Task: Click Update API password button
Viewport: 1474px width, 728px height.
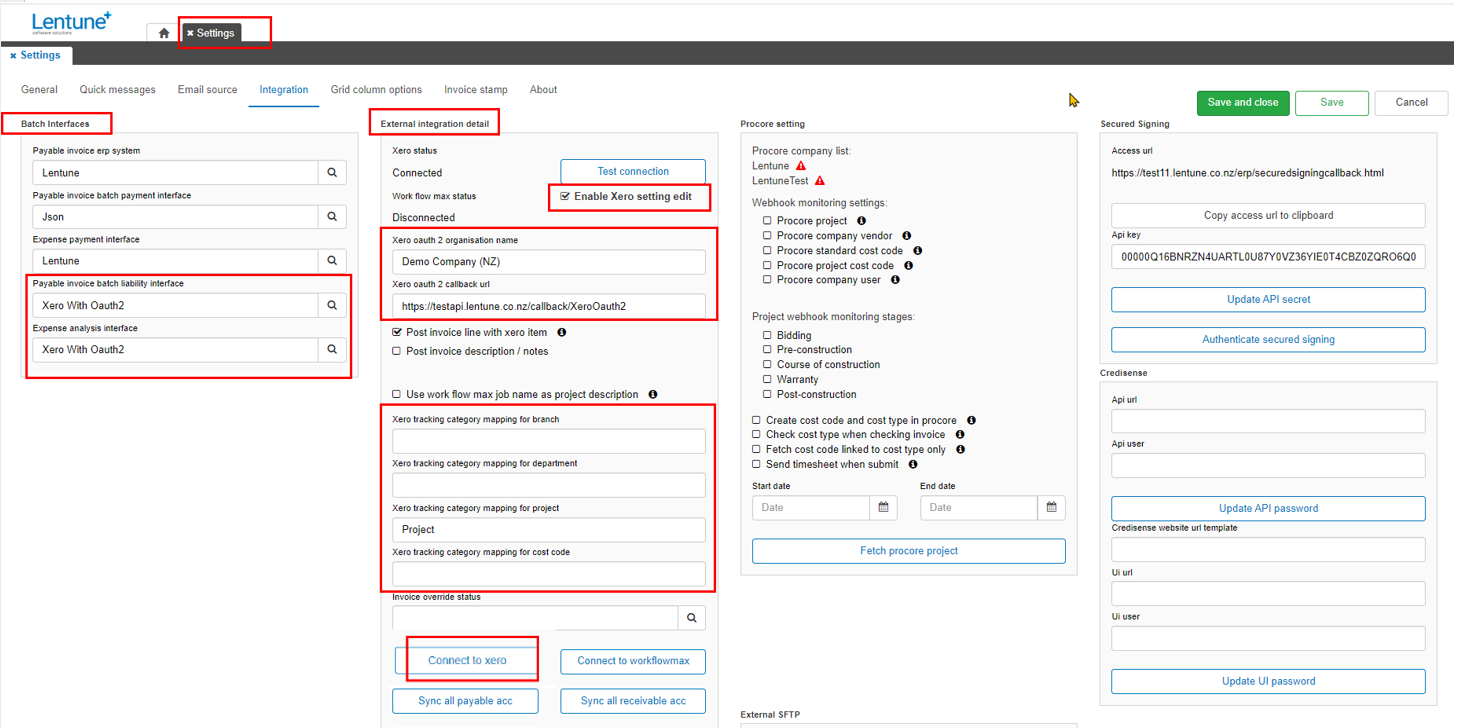Action: coord(1268,509)
